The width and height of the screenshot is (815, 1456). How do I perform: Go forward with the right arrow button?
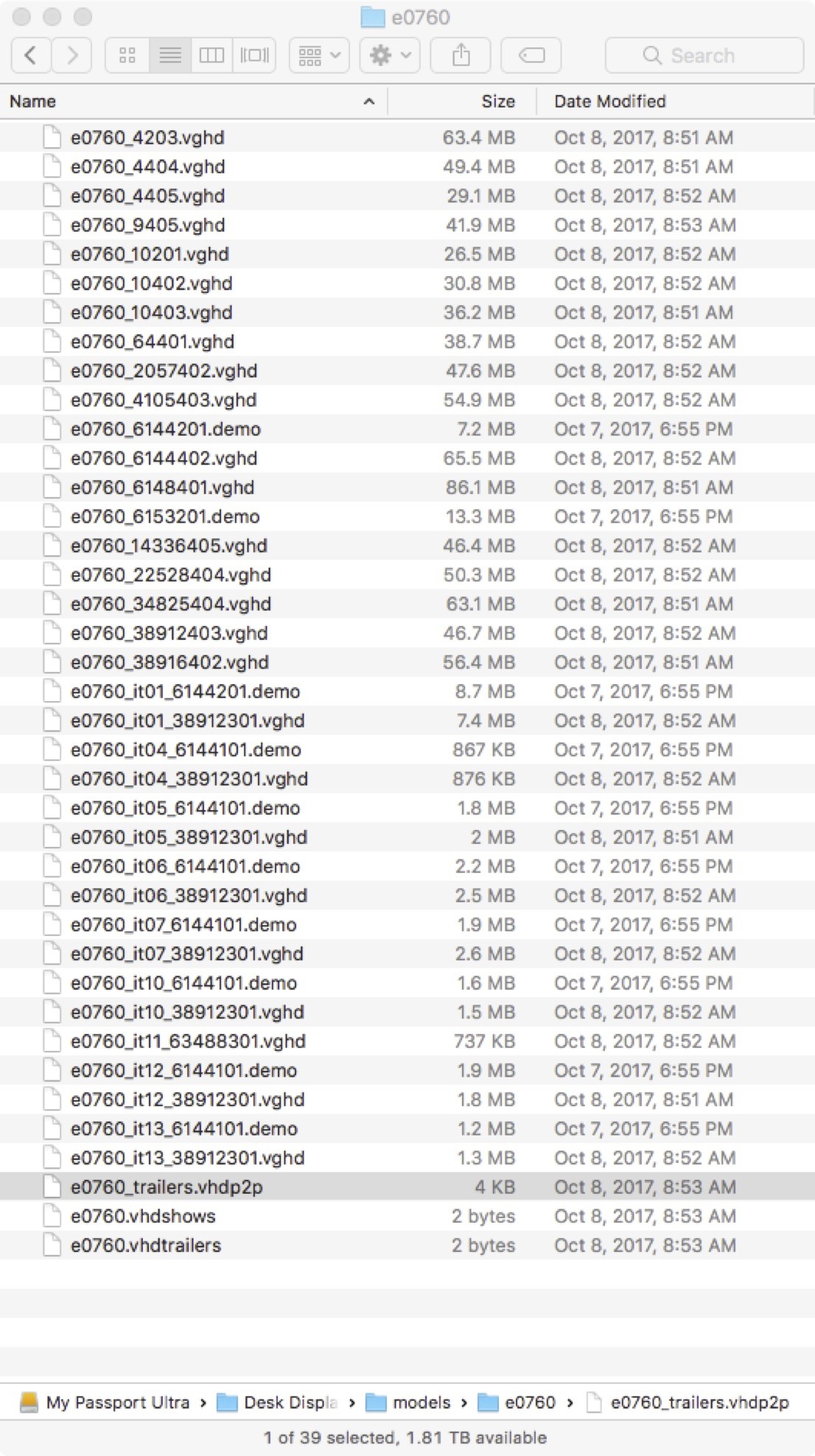[72, 55]
